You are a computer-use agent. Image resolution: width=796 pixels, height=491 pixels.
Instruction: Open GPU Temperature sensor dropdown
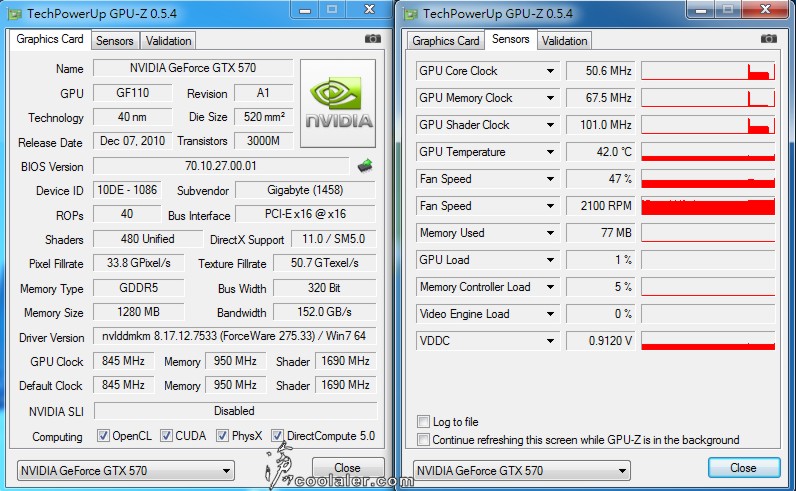click(x=550, y=152)
